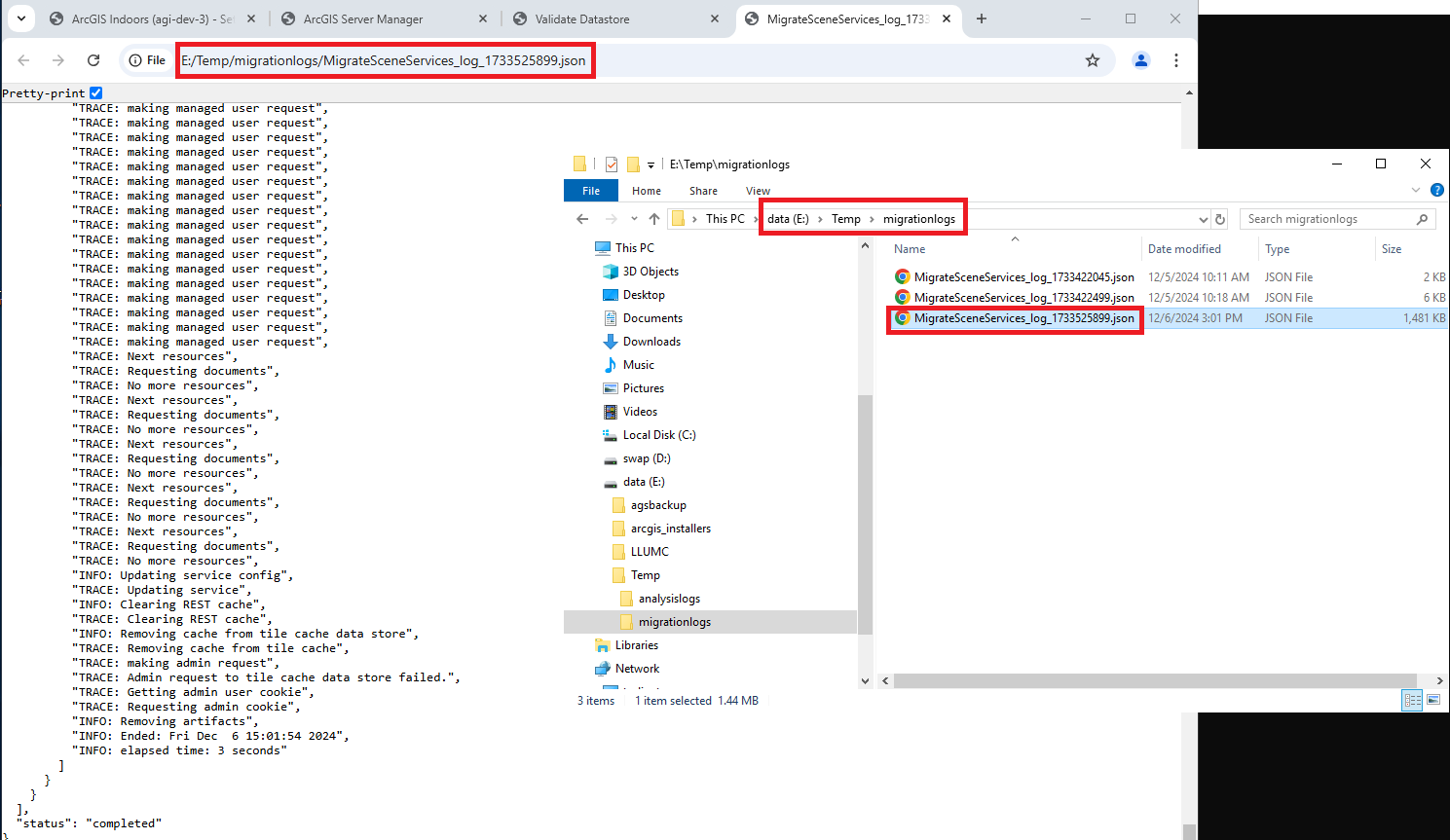This screenshot has width=1450, height=840.
Task: Click the File info icon in address bar
Action: pyautogui.click(x=148, y=60)
